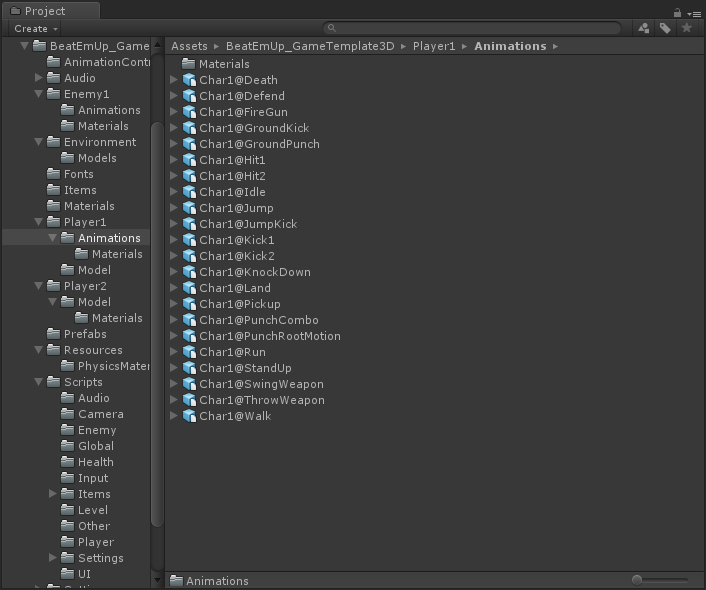This screenshot has height=590, width=706.
Task: Click the search by type filter icon
Action: point(644,28)
